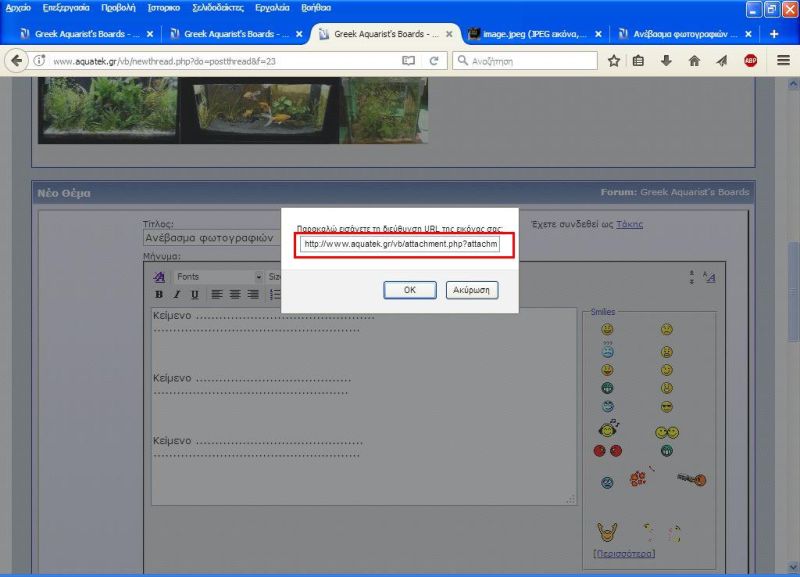Image resolution: width=800 pixels, height=577 pixels.
Task: Toggle bold formatting in the editor
Action: pyautogui.click(x=159, y=295)
